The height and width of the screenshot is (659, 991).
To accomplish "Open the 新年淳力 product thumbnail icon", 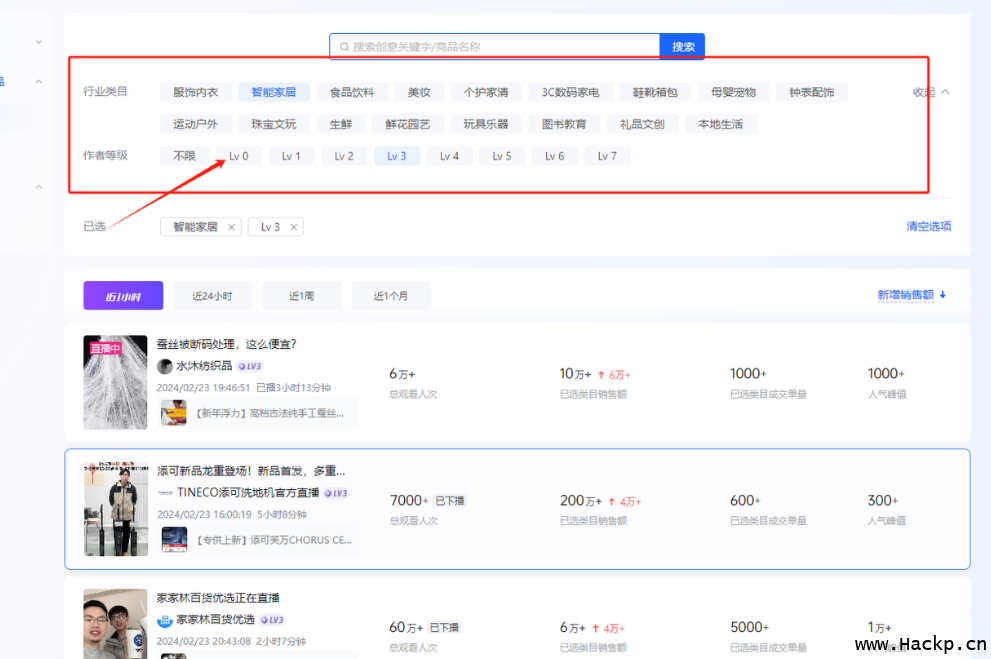I will (174, 412).
